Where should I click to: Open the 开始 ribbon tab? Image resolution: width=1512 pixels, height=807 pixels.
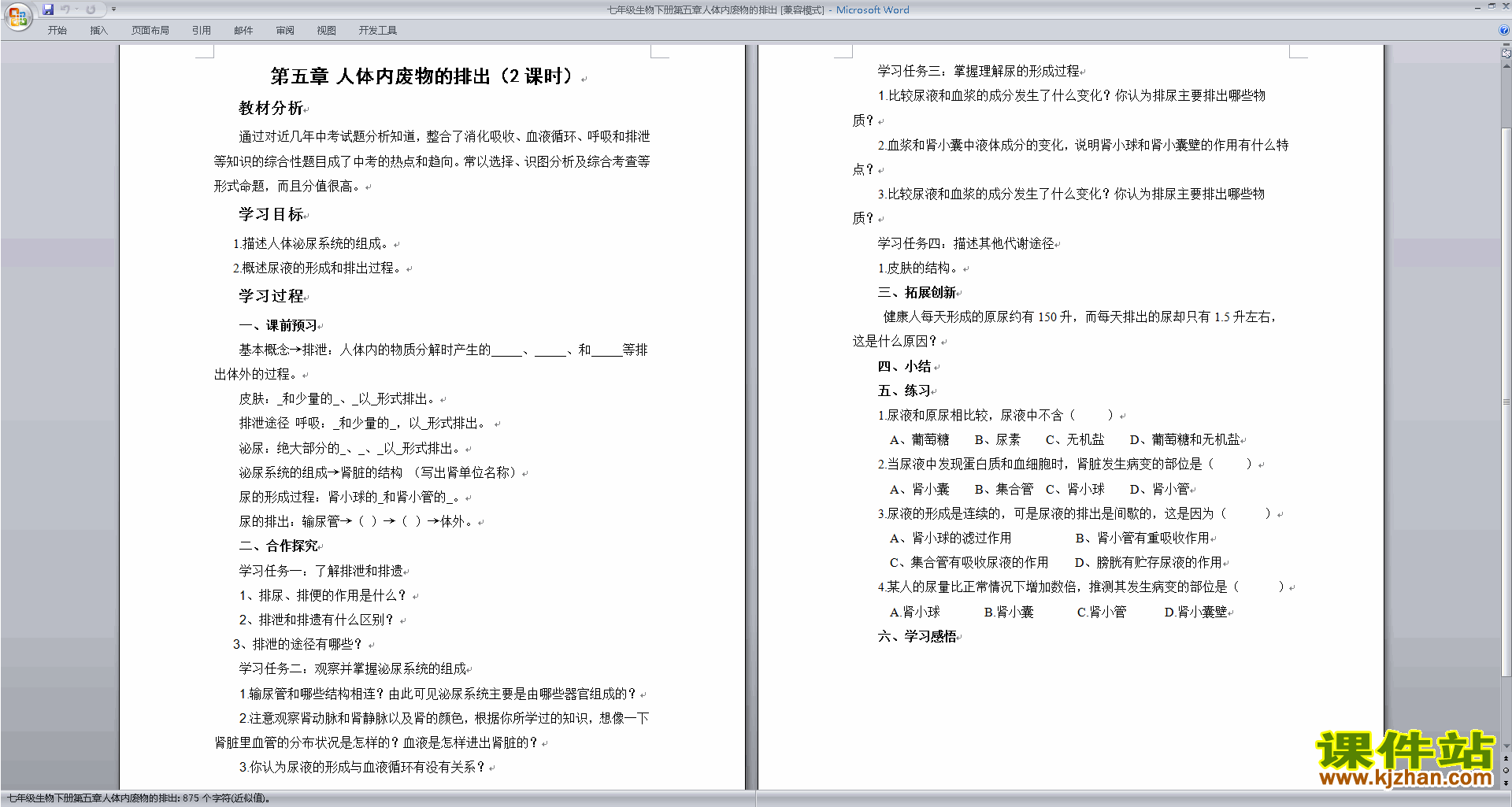point(57,30)
